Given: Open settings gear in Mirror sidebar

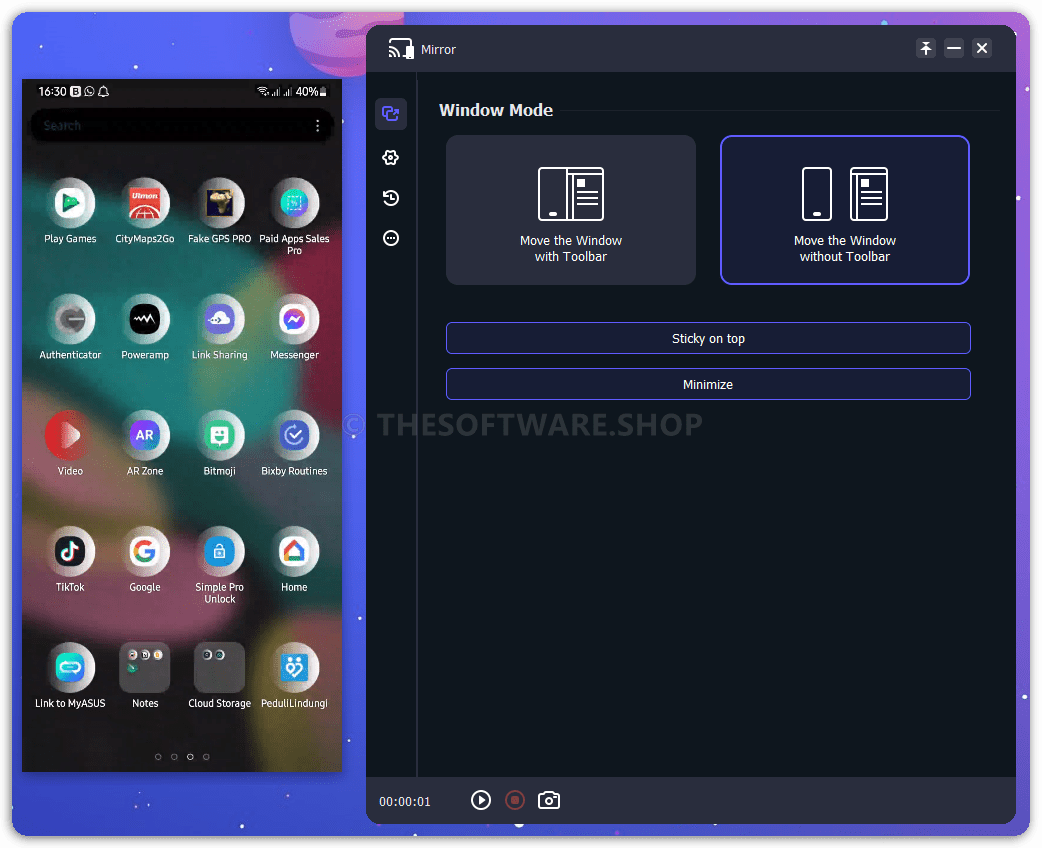Looking at the screenshot, I should (391, 158).
